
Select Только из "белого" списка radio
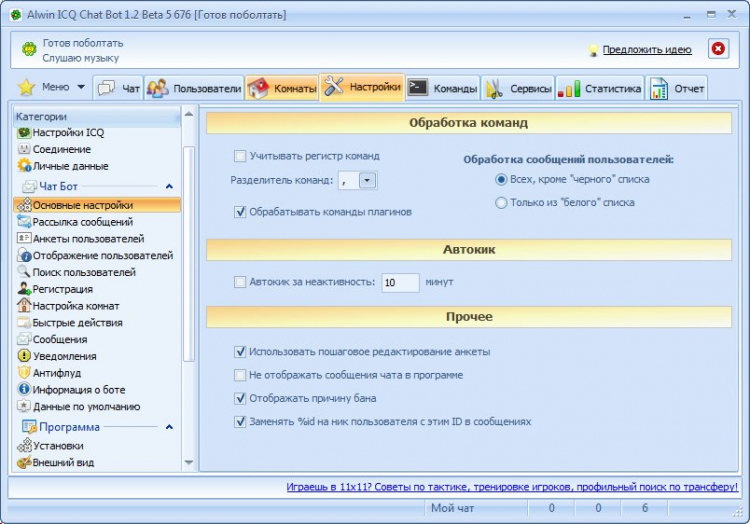coord(501,203)
